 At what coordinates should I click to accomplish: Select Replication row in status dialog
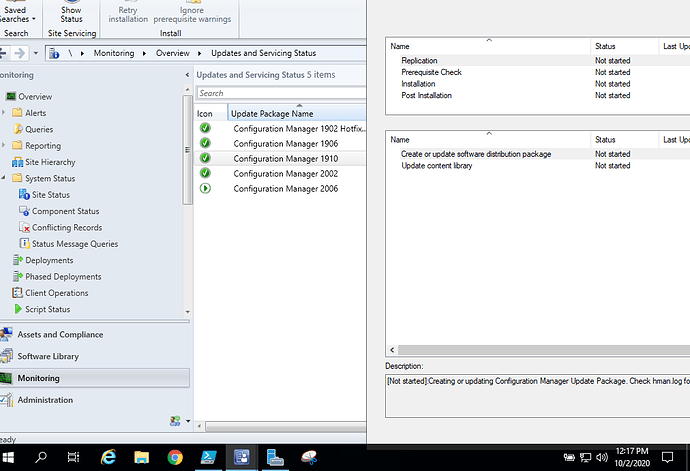[538, 60]
